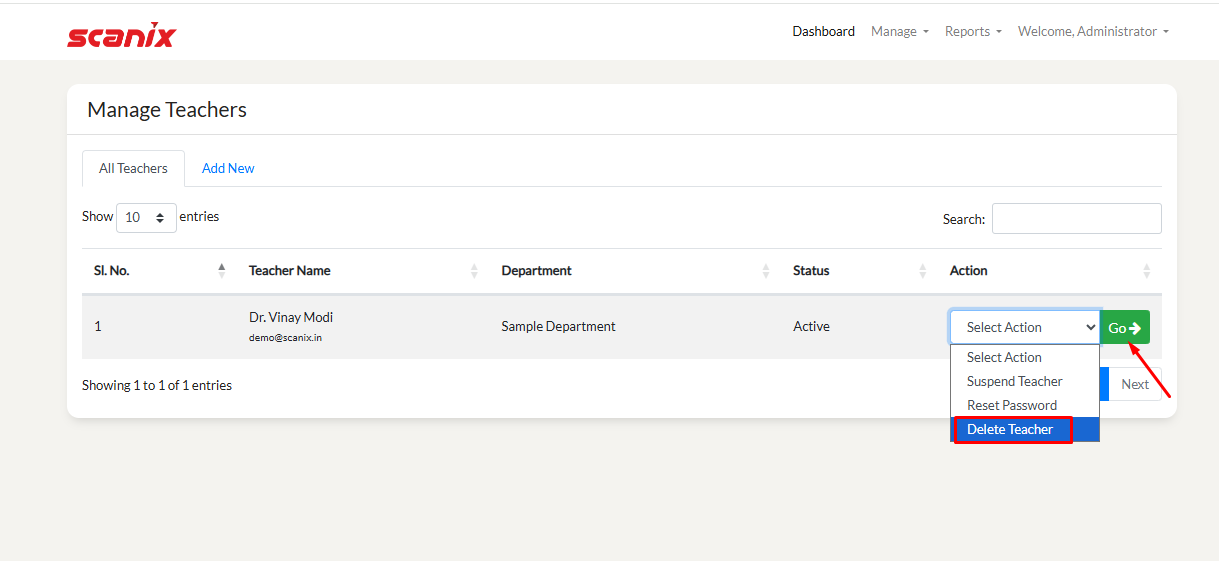The width and height of the screenshot is (1219, 561).
Task: Sort Action column using sort icon
Action: (1146, 271)
